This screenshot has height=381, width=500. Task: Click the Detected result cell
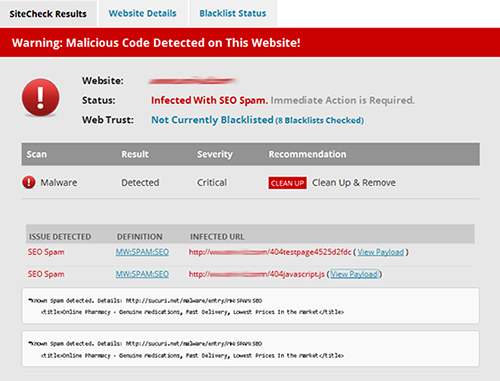(140, 183)
